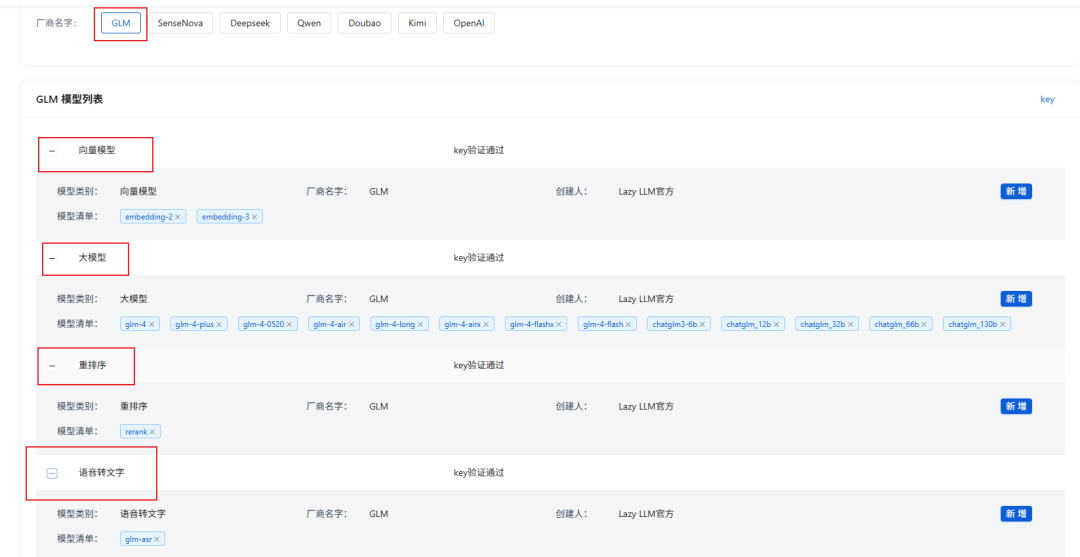Screen dimensions: 1080x557
Task: Remove the embedding-3 tag
Action: click(x=254, y=217)
